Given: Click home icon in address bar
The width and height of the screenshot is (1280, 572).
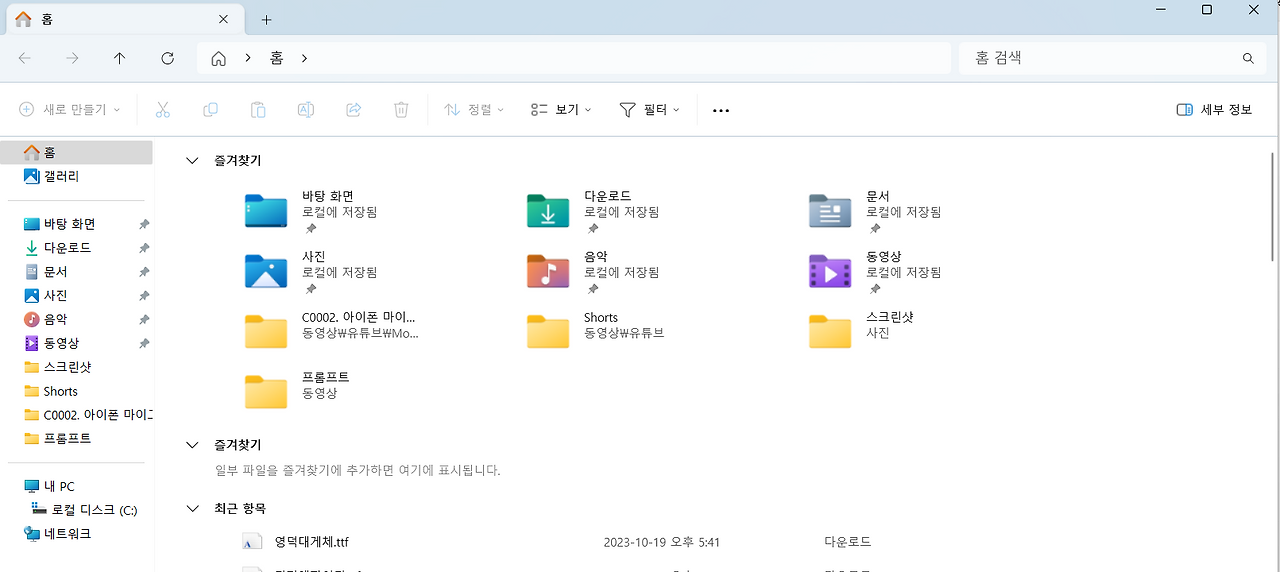Looking at the screenshot, I should (x=218, y=58).
